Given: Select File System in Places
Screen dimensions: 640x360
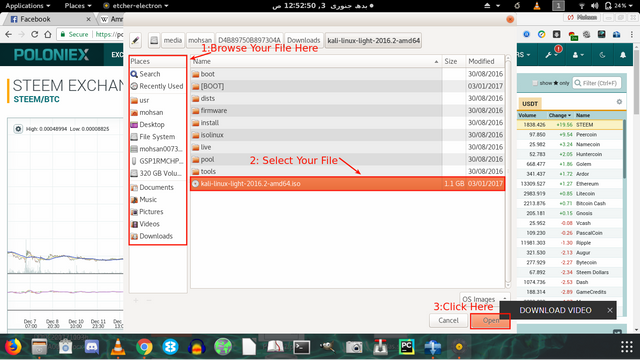Looking at the screenshot, I should 158,137.
